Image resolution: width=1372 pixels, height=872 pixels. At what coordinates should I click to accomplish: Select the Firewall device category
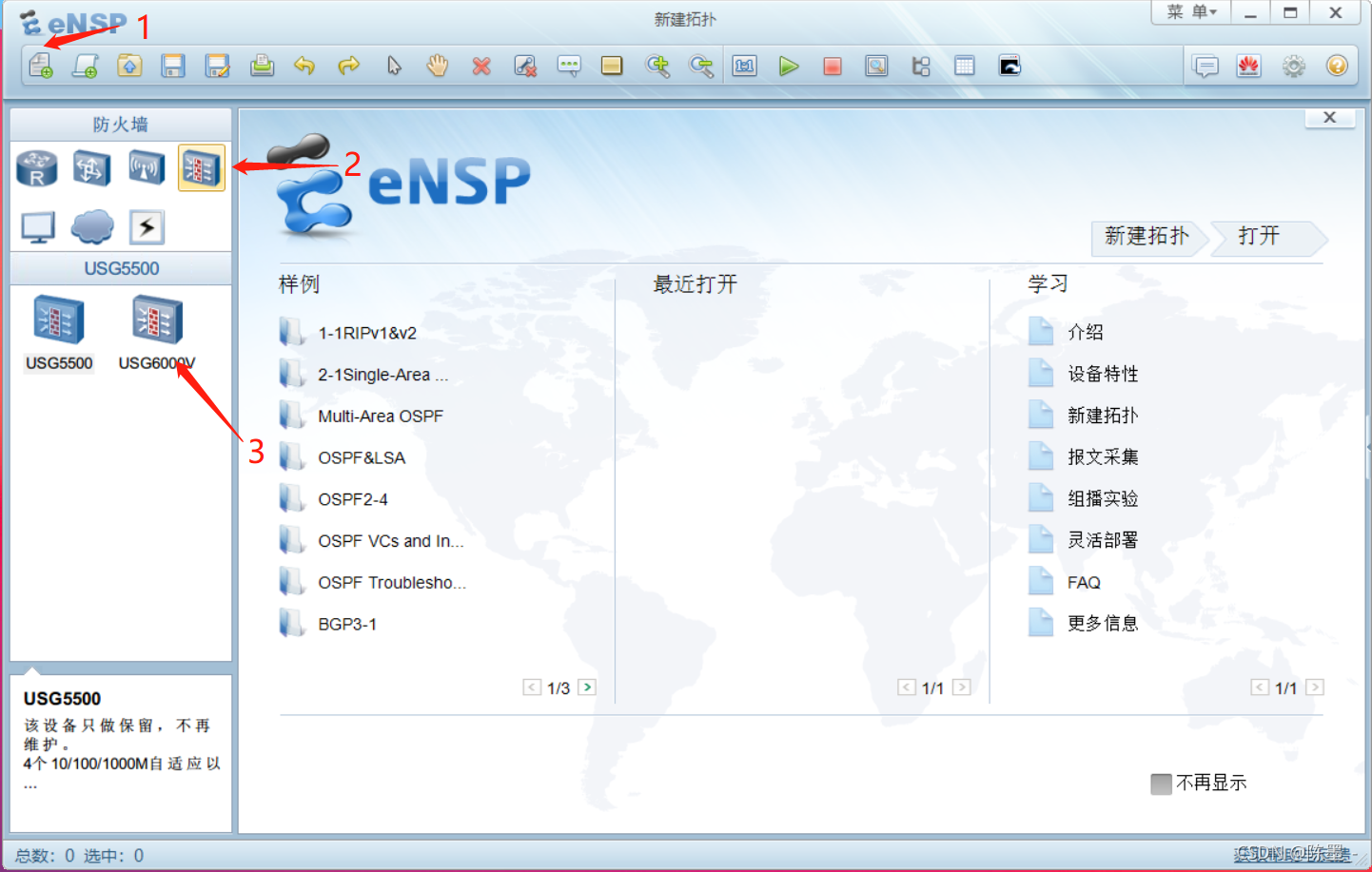pyautogui.click(x=202, y=168)
